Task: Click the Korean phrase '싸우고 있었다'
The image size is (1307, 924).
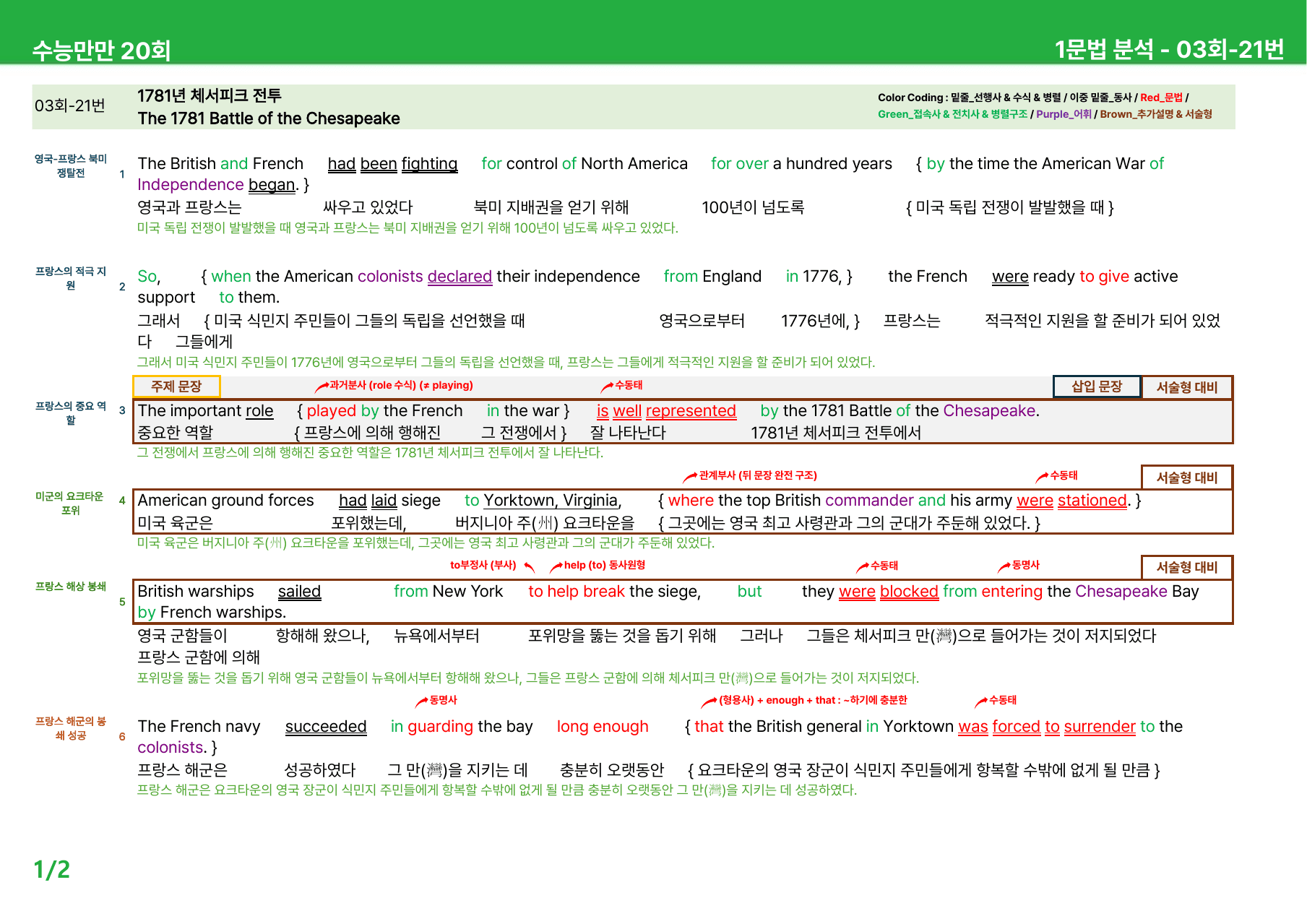Action: click(x=368, y=208)
